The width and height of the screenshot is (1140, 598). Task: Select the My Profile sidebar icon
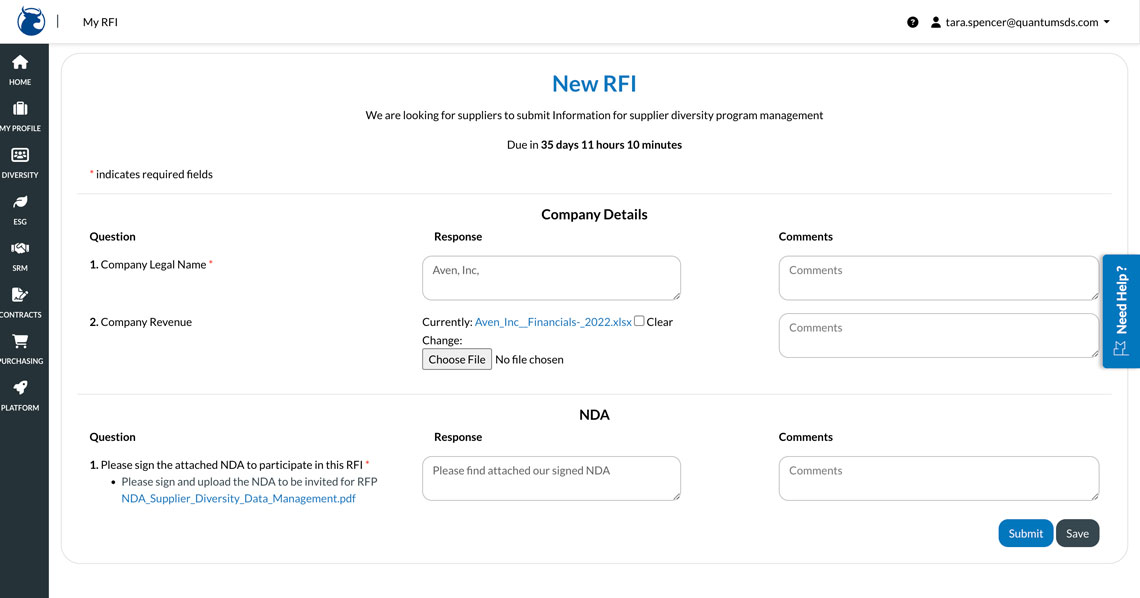click(x=19, y=114)
